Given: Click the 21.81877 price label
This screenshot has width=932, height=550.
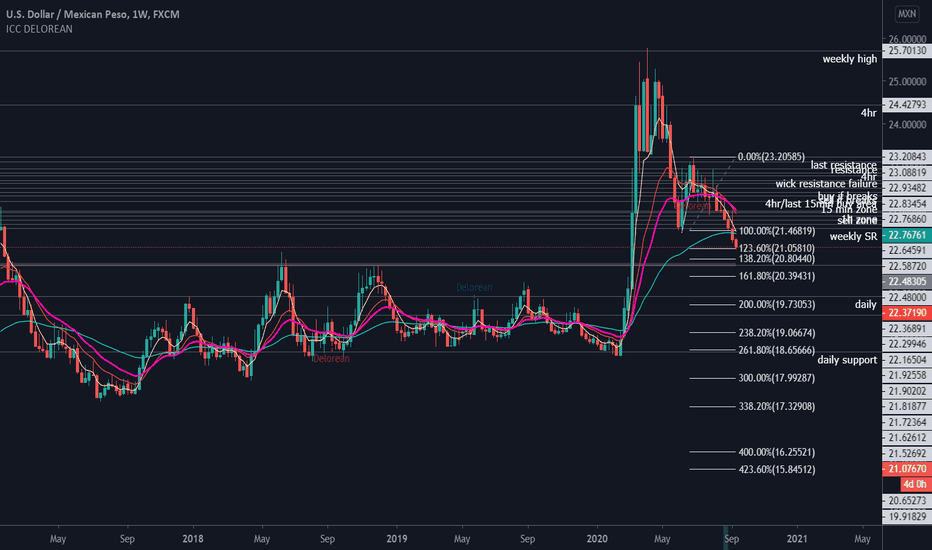Looking at the screenshot, I should click(907, 406).
